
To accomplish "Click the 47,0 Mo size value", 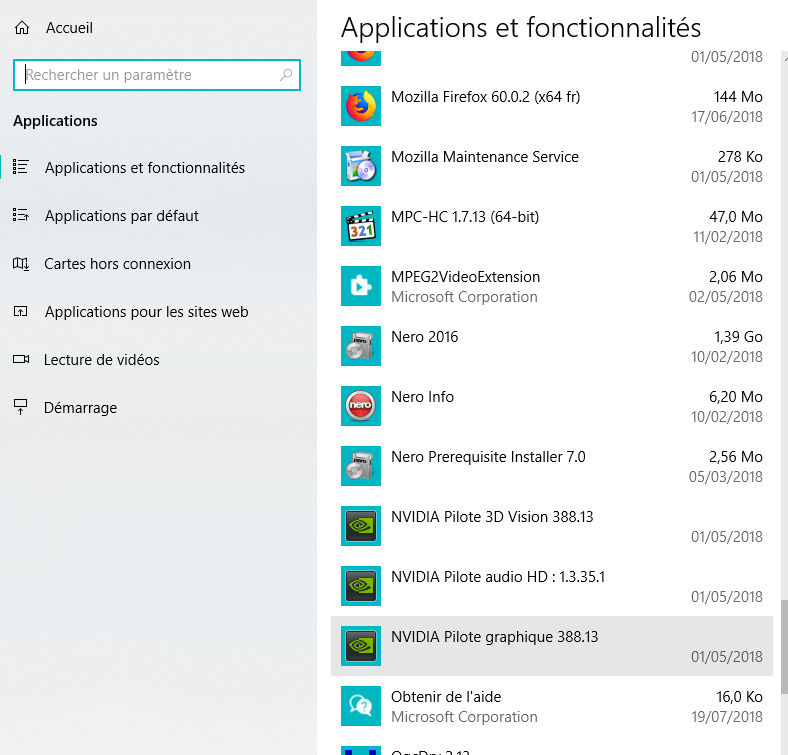I will tap(736, 217).
